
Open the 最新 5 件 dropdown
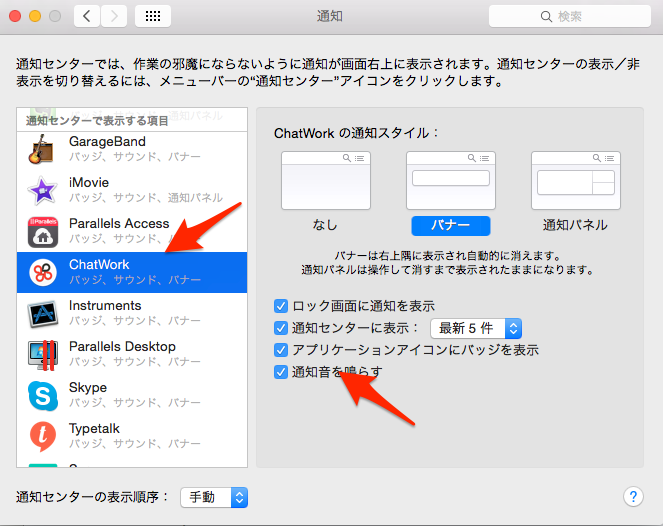[x=476, y=328]
